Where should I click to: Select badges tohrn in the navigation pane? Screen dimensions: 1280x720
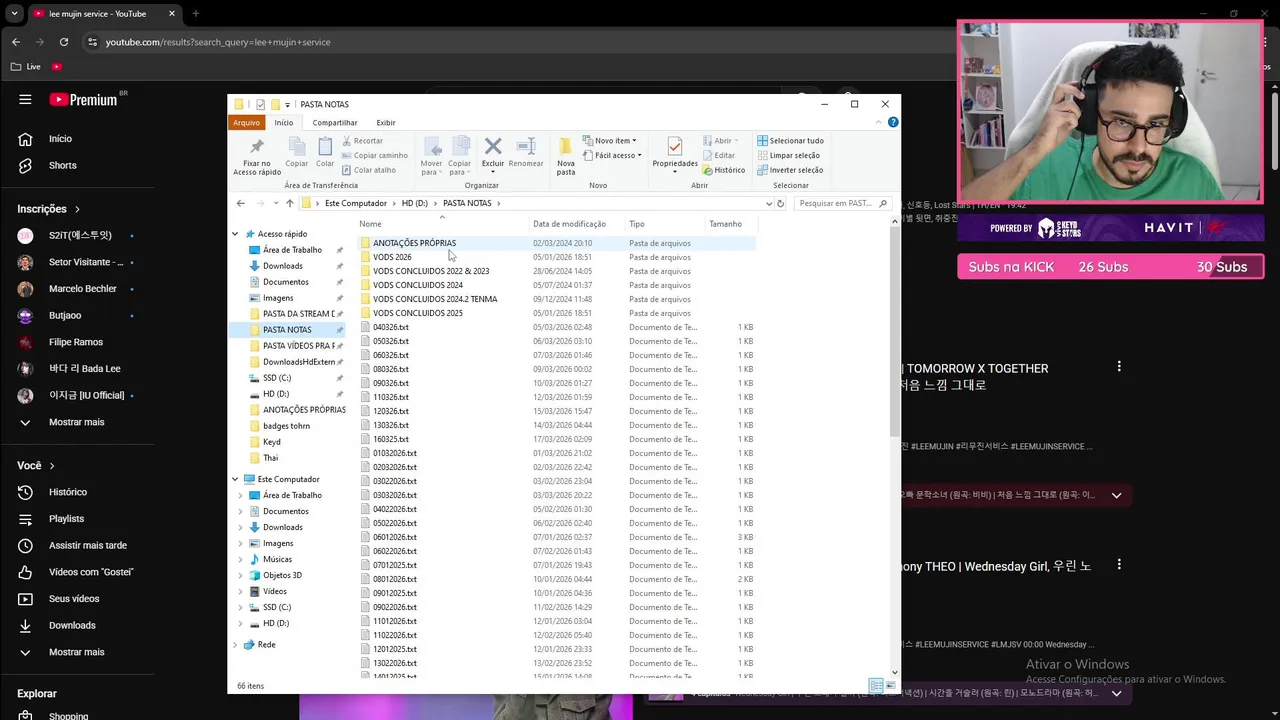pyautogui.click(x=286, y=426)
